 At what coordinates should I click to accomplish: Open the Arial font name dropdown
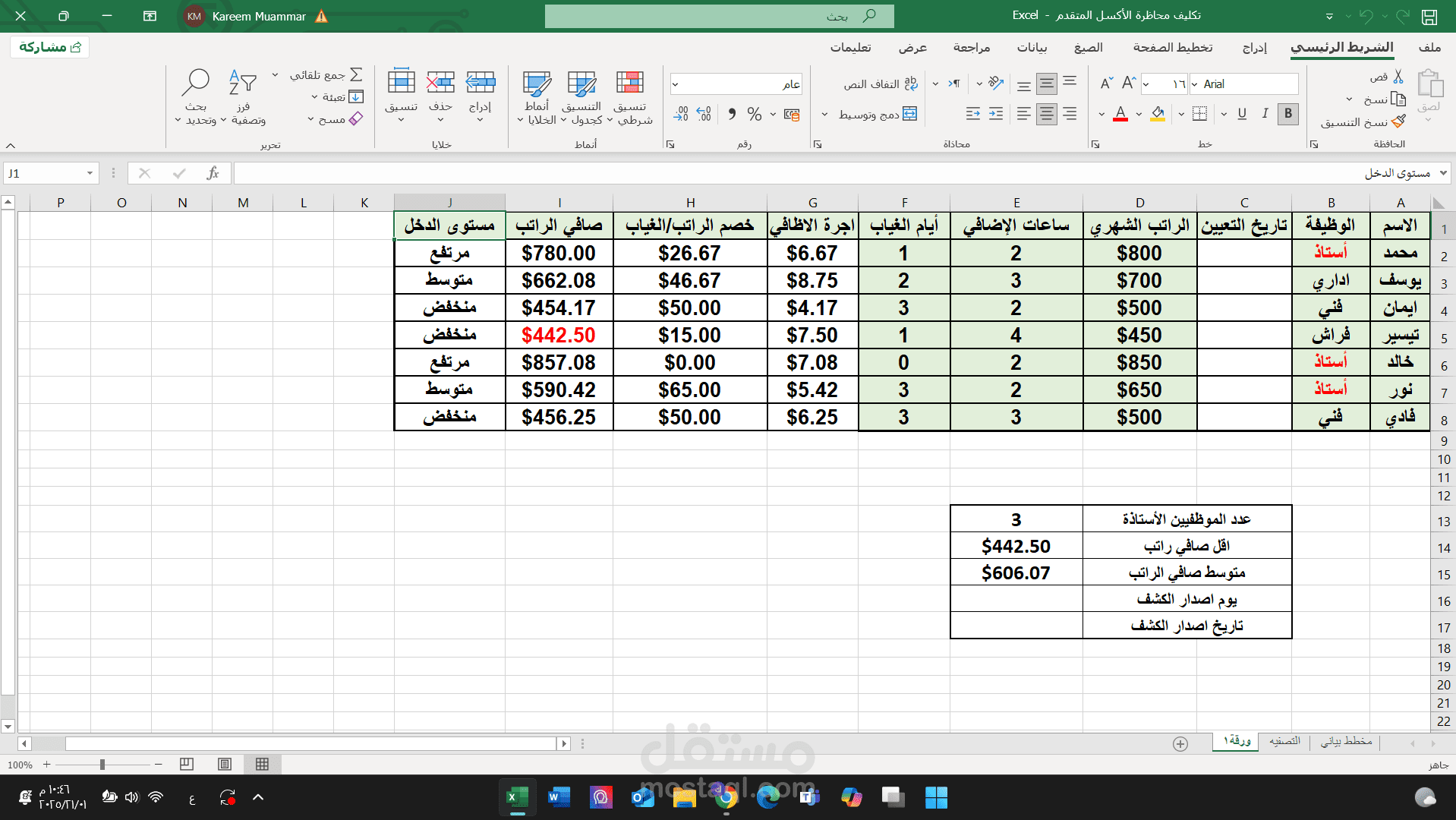click(x=1195, y=84)
